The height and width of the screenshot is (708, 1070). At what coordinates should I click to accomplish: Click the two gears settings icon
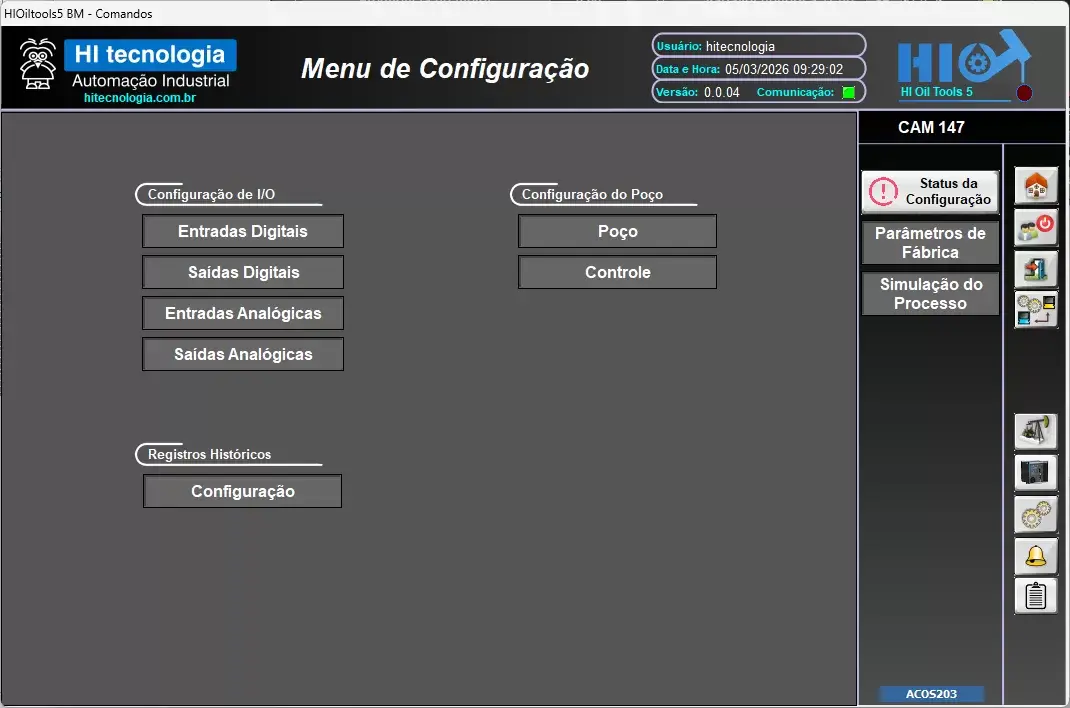[1036, 514]
